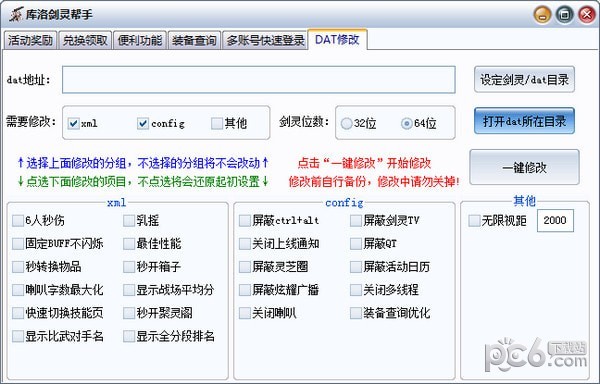Tick the 屏蔽灵芝圈 checkbox

245,267
